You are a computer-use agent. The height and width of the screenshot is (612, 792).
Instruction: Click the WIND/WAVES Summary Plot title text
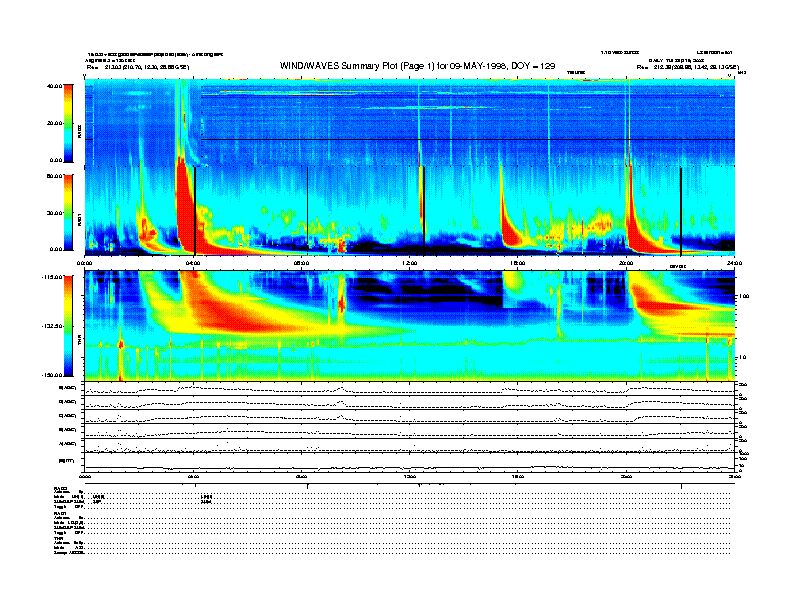[417, 66]
